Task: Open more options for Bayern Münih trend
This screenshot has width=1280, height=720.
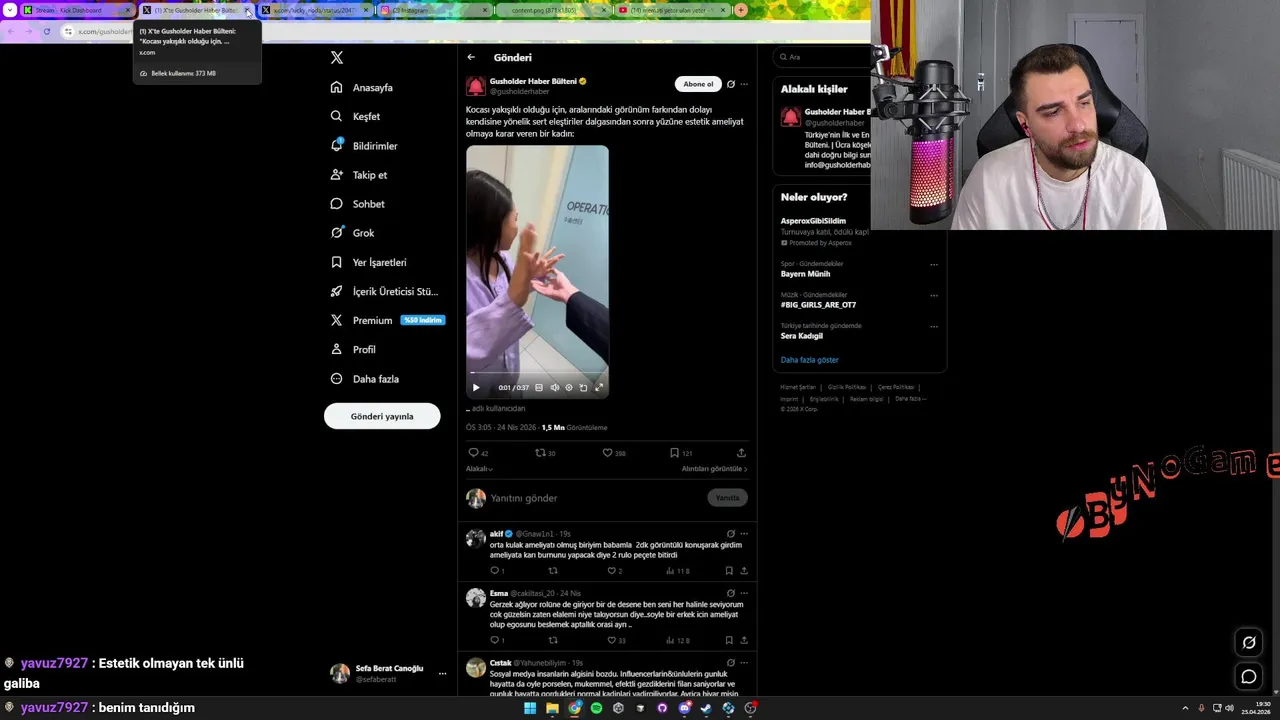Action: tap(934, 265)
